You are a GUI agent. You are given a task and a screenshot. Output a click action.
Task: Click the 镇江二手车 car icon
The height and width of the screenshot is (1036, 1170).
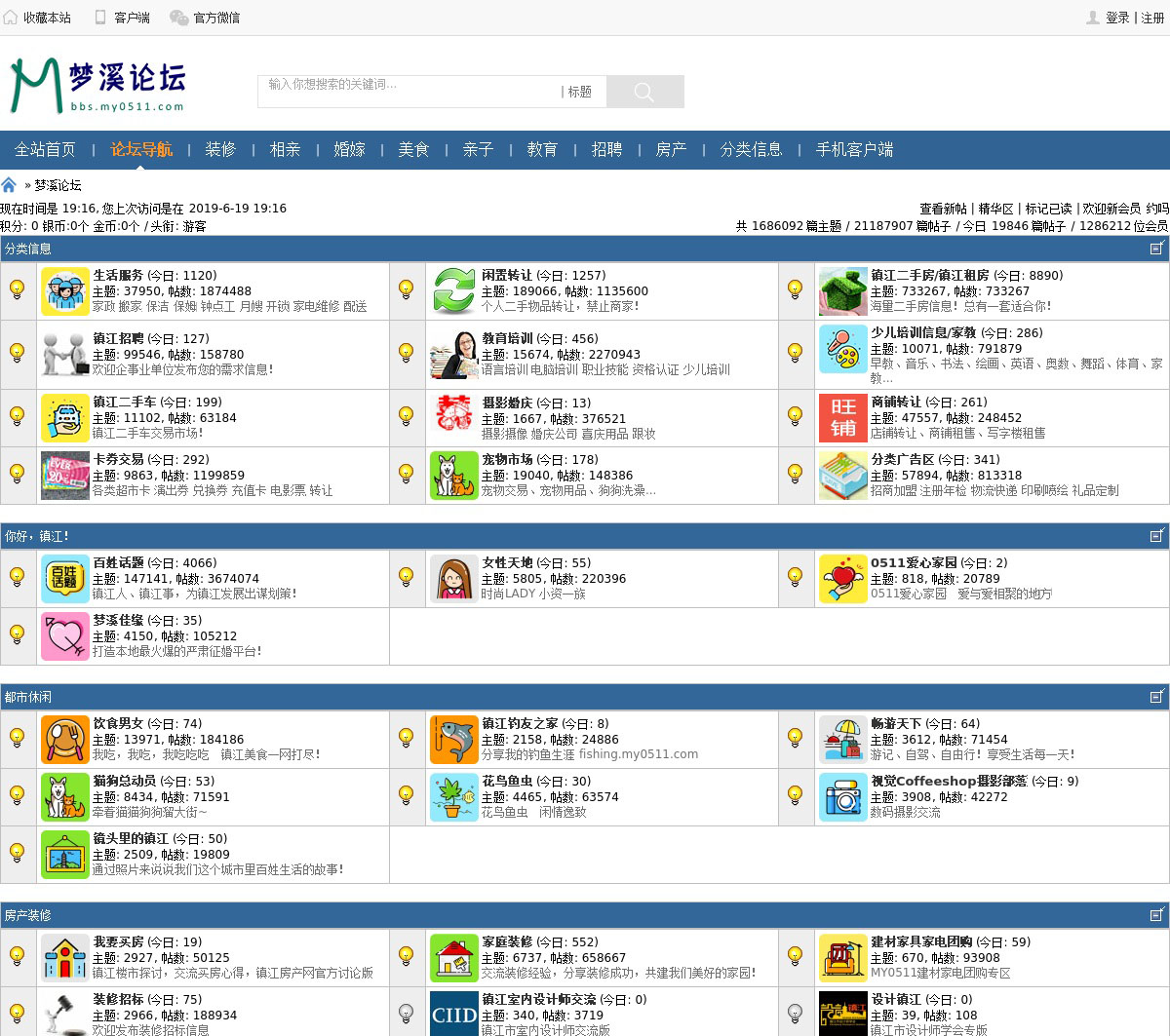click(64, 417)
